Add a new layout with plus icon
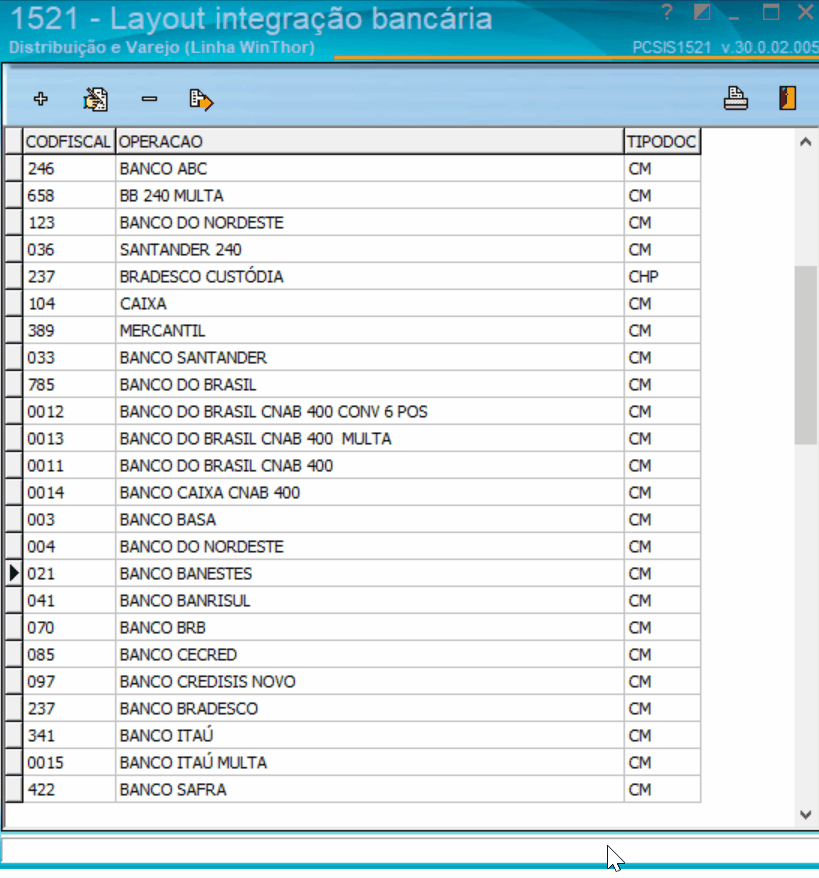 tap(40, 99)
